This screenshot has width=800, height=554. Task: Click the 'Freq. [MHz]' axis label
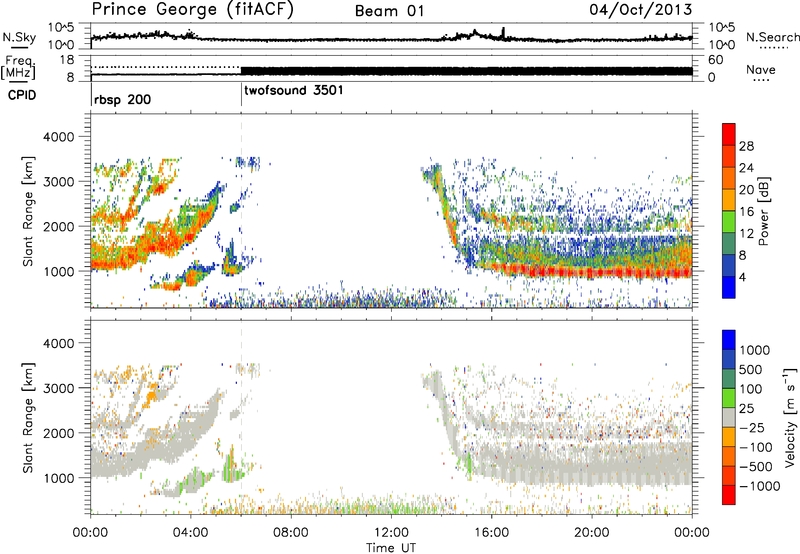(19, 67)
